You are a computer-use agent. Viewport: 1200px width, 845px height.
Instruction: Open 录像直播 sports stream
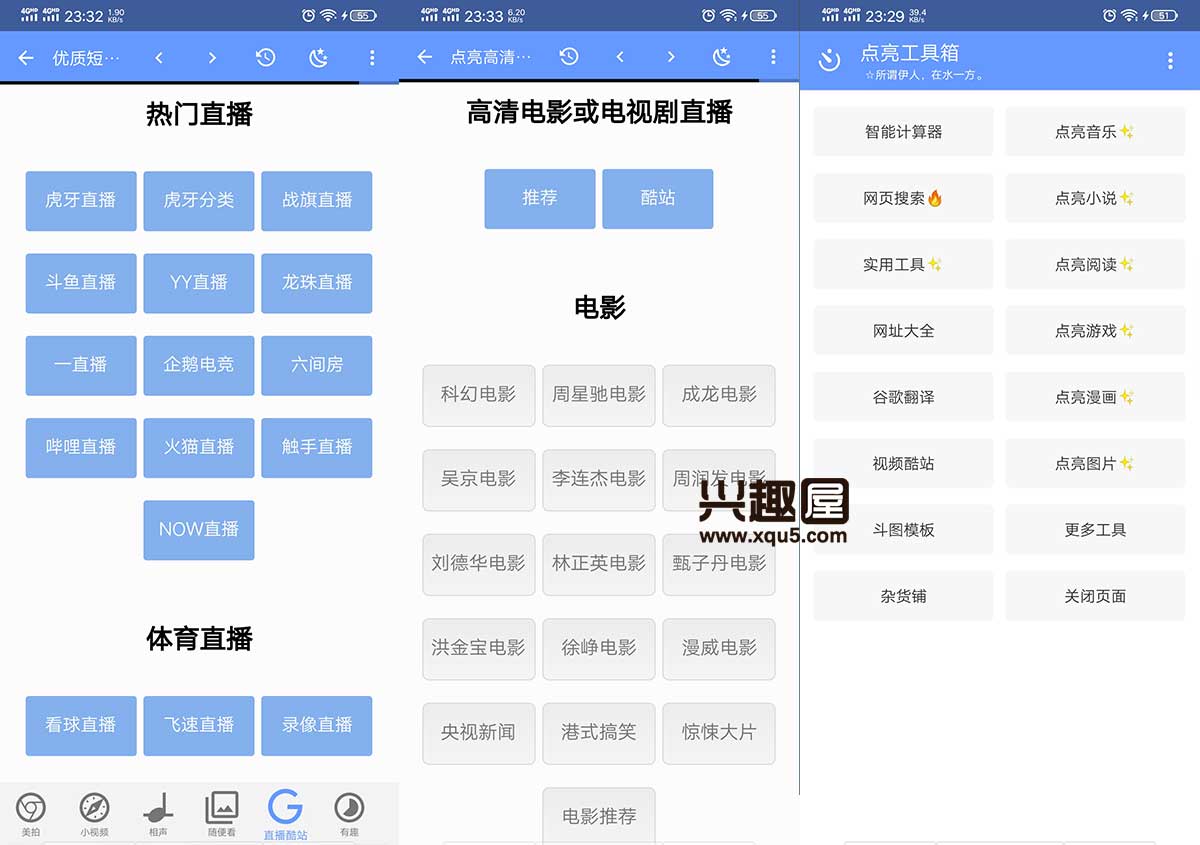point(317,725)
